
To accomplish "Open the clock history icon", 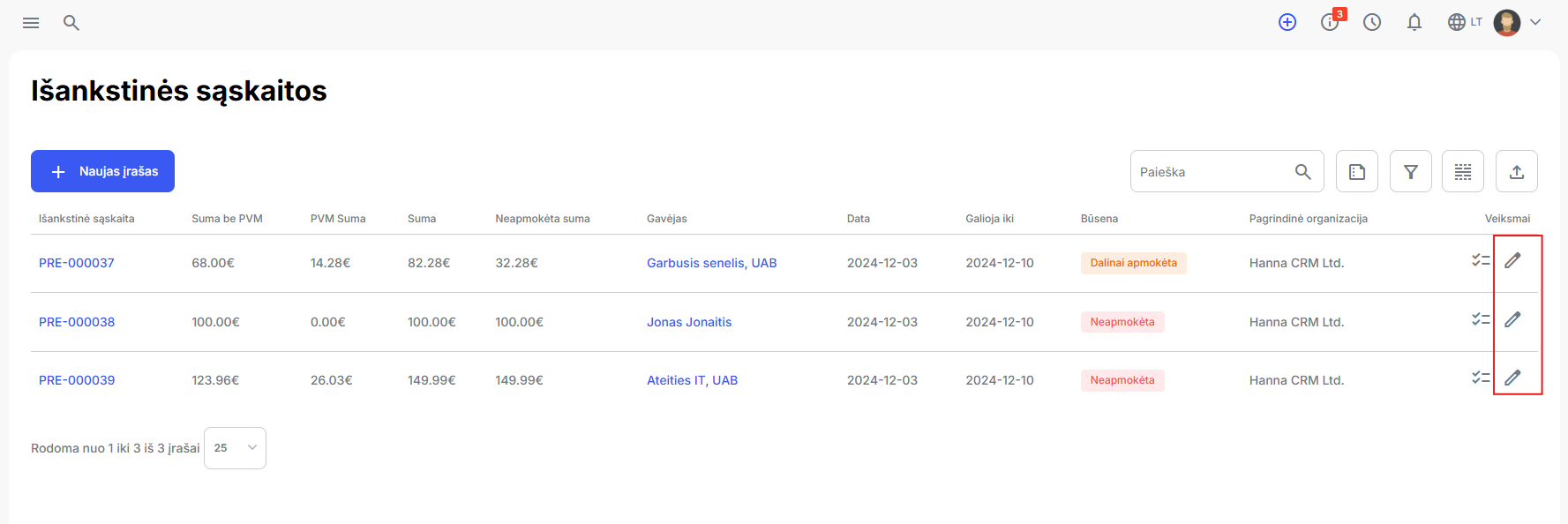I will pos(1372,22).
